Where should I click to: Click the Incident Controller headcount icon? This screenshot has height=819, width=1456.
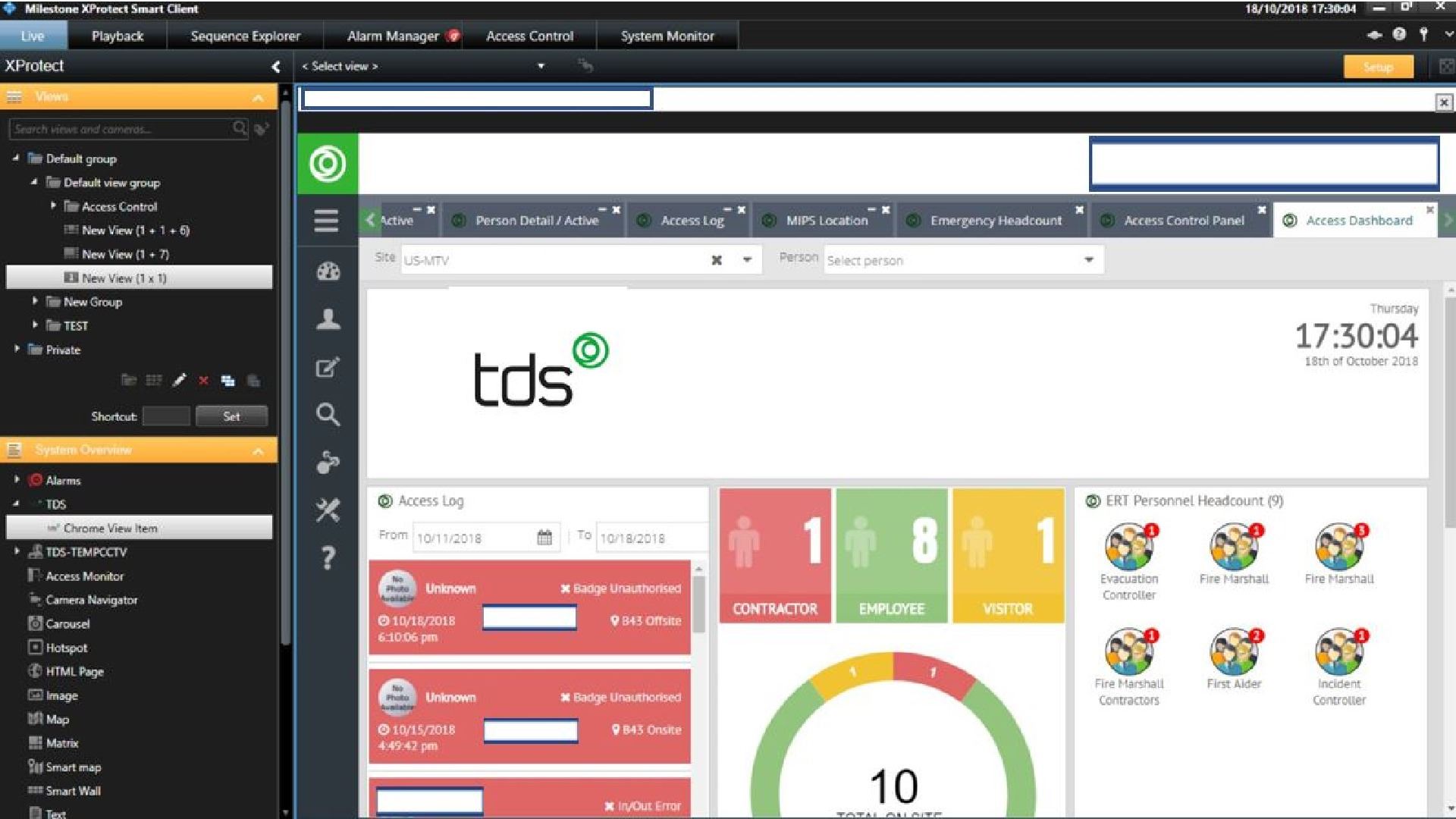coord(1339,651)
